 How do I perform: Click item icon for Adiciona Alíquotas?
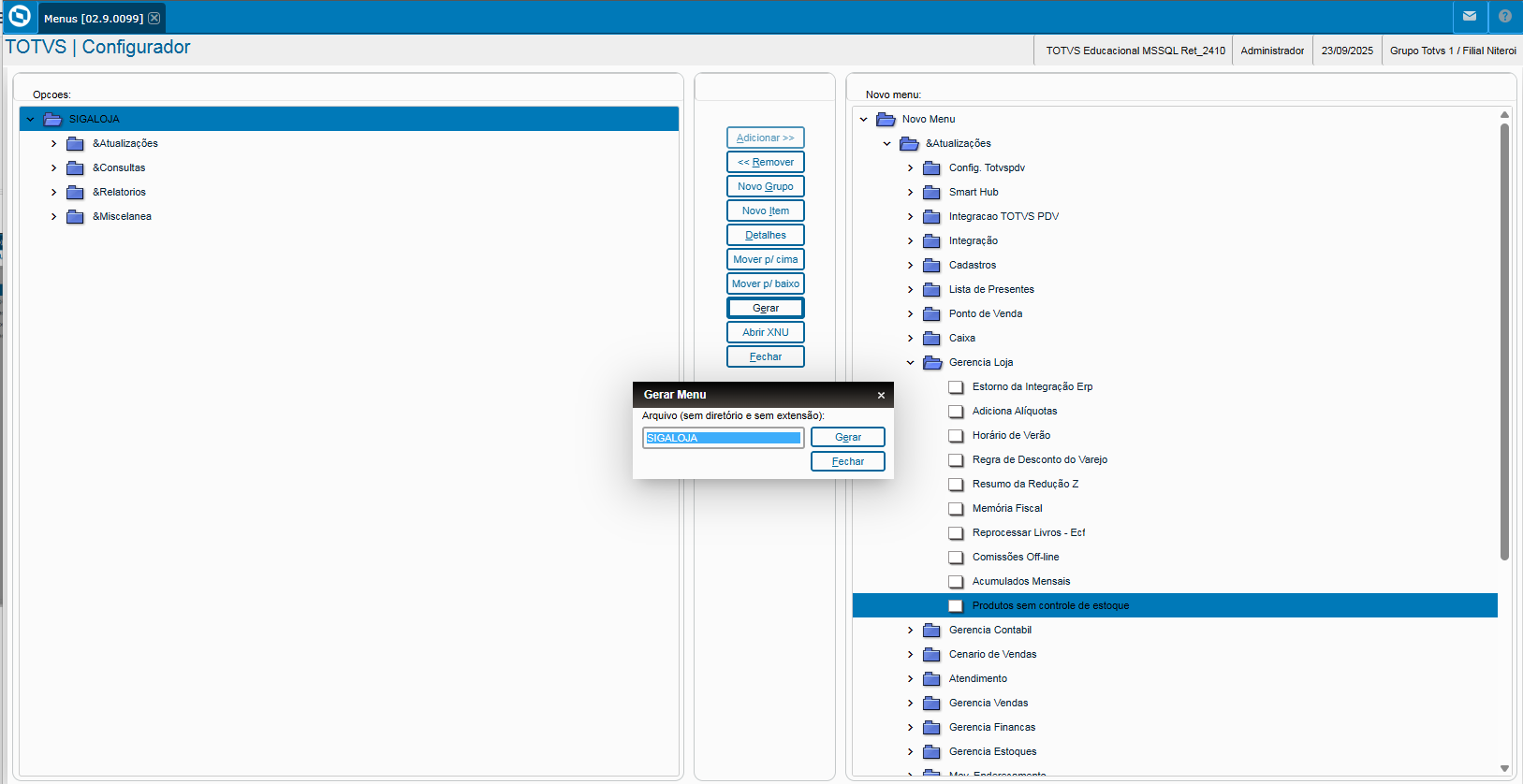coord(956,412)
